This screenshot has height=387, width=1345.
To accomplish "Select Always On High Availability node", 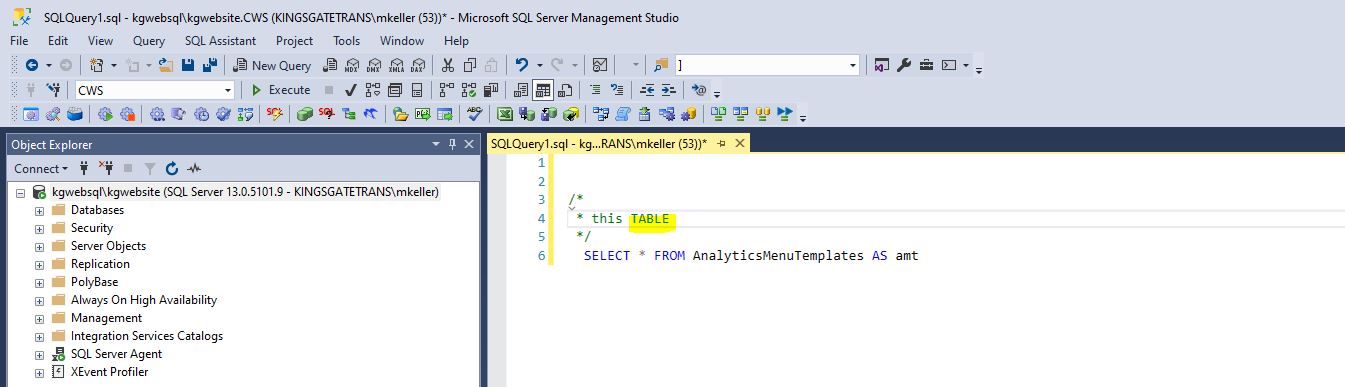I will [x=143, y=300].
